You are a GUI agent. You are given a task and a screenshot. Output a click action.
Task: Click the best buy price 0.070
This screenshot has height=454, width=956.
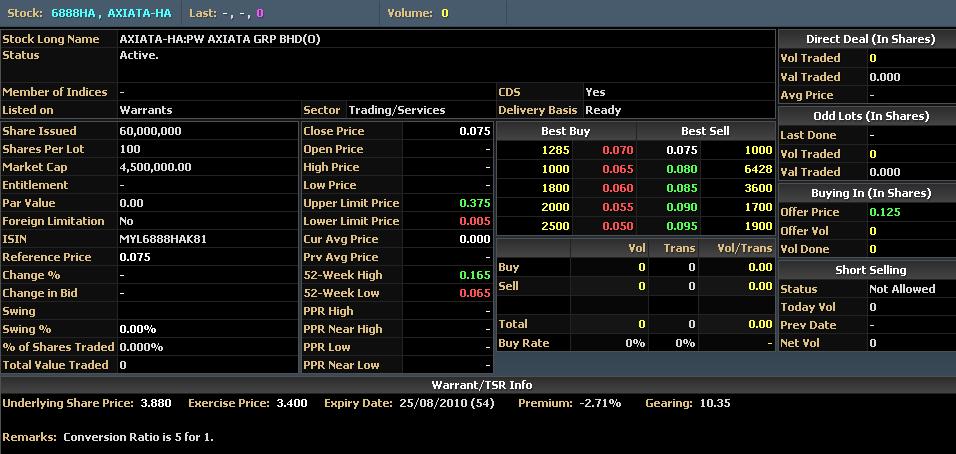pos(618,150)
